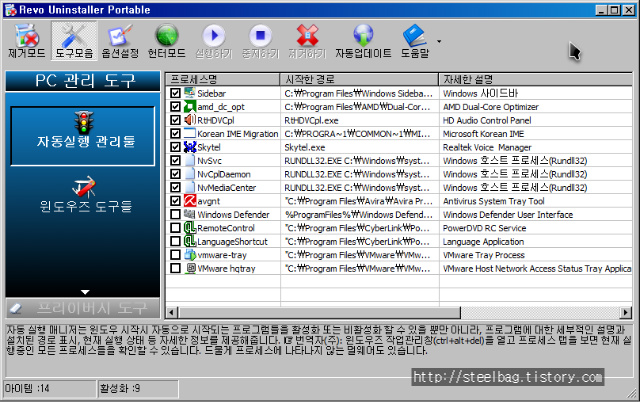This screenshot has width=640, height=402.
Task: Select "Windows Defender User Interface" description
Action: [508, 215]
